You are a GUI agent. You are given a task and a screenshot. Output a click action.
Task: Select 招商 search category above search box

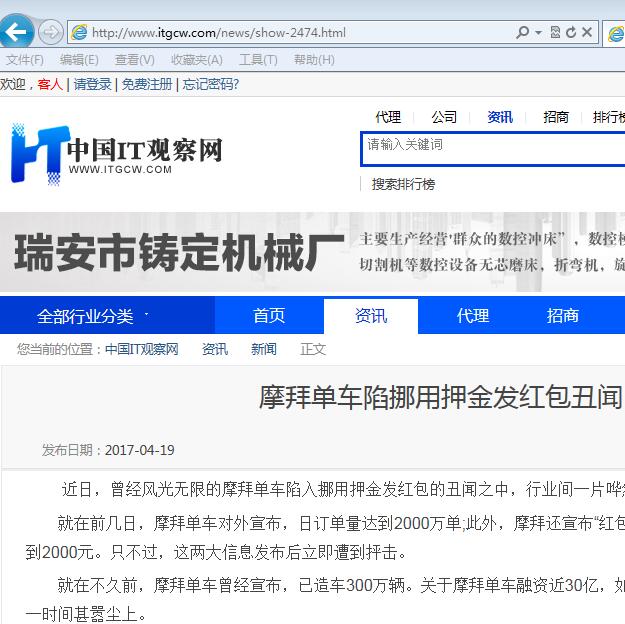pos(556,117)
